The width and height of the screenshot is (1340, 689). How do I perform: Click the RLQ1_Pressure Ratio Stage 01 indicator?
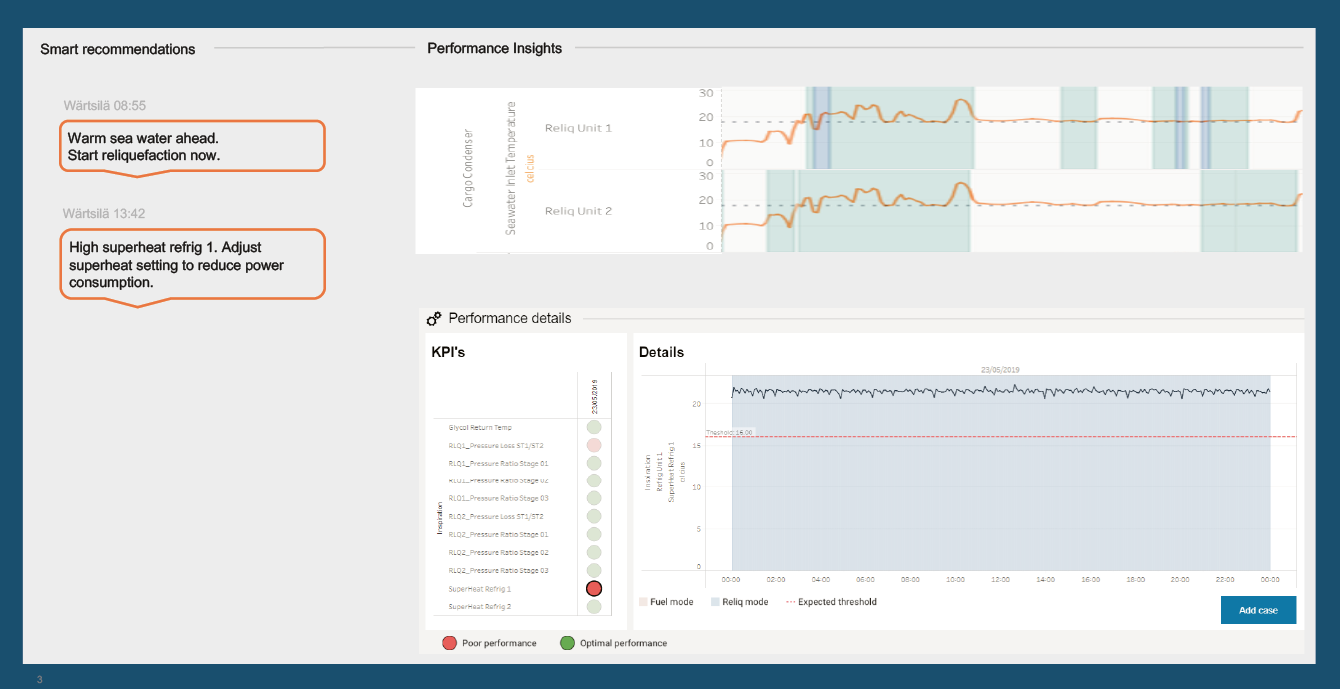(594, 464)
